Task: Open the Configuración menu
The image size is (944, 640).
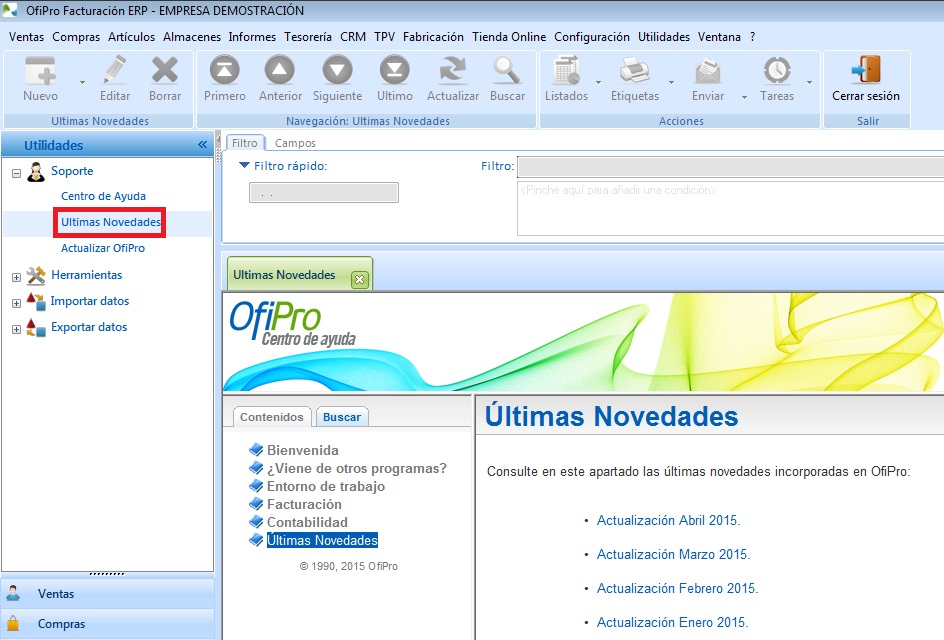Action: 591,36
